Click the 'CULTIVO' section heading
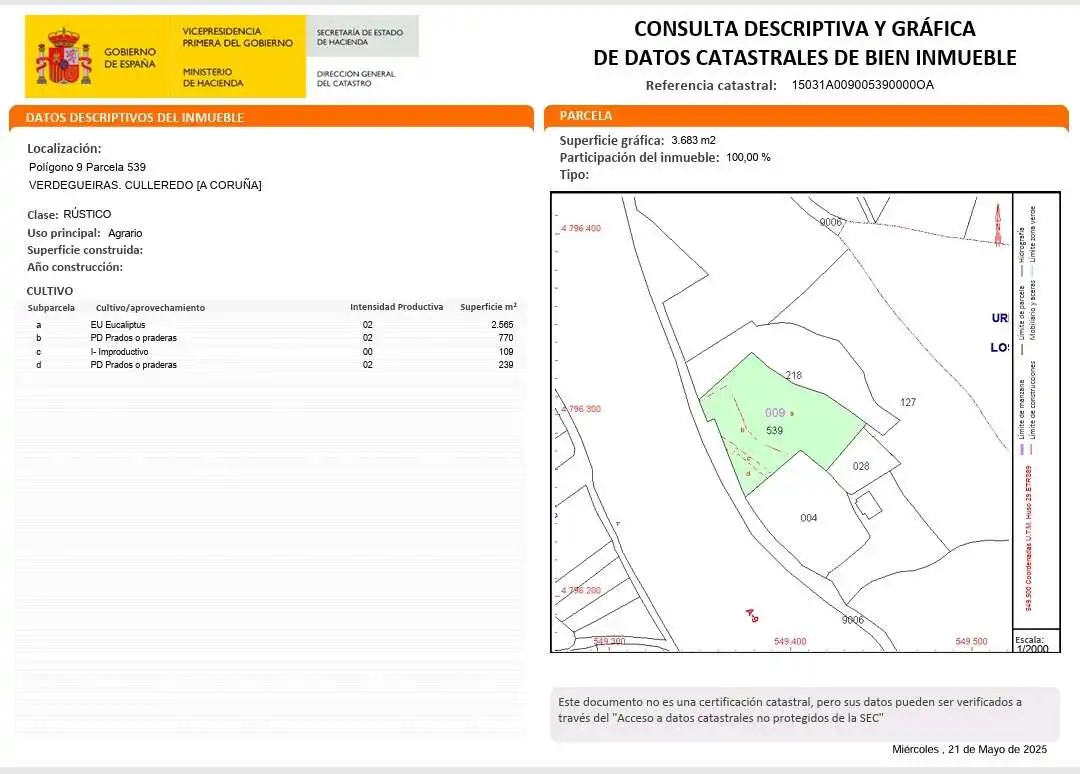Image resolution: width=1080 pixels, height=774 pixels. 50,291
